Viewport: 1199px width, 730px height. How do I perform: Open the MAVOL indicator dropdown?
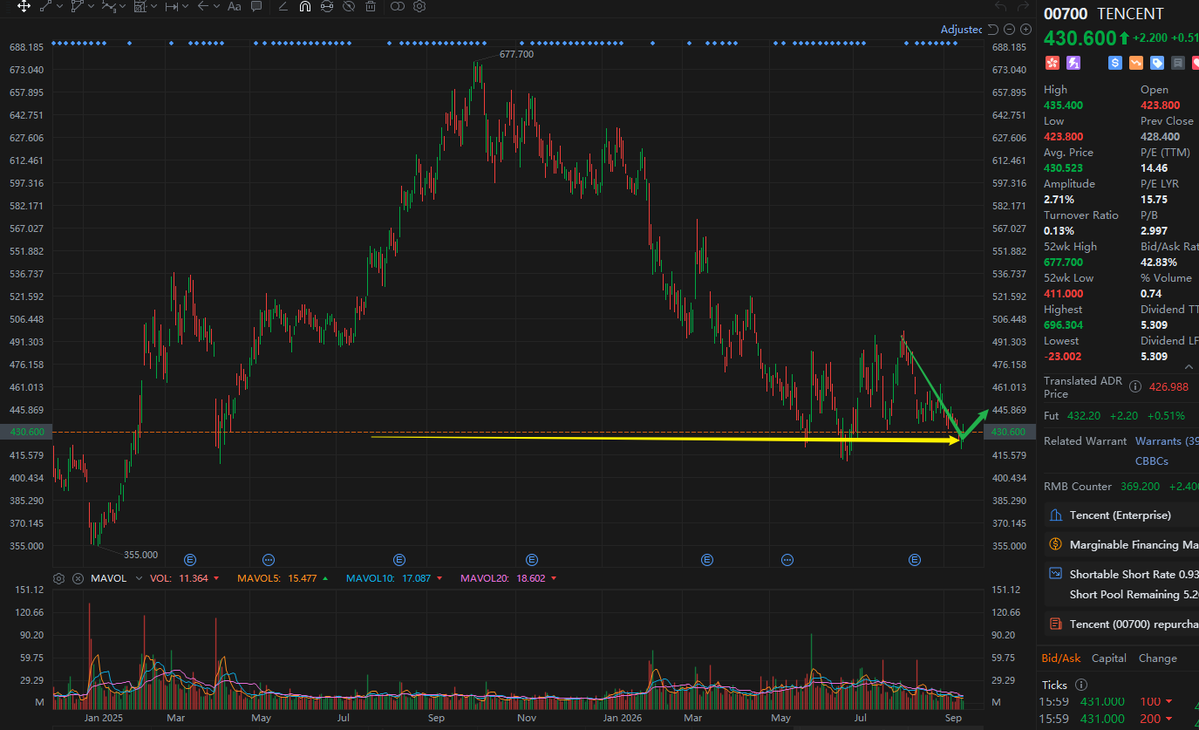tap(138, 579)
